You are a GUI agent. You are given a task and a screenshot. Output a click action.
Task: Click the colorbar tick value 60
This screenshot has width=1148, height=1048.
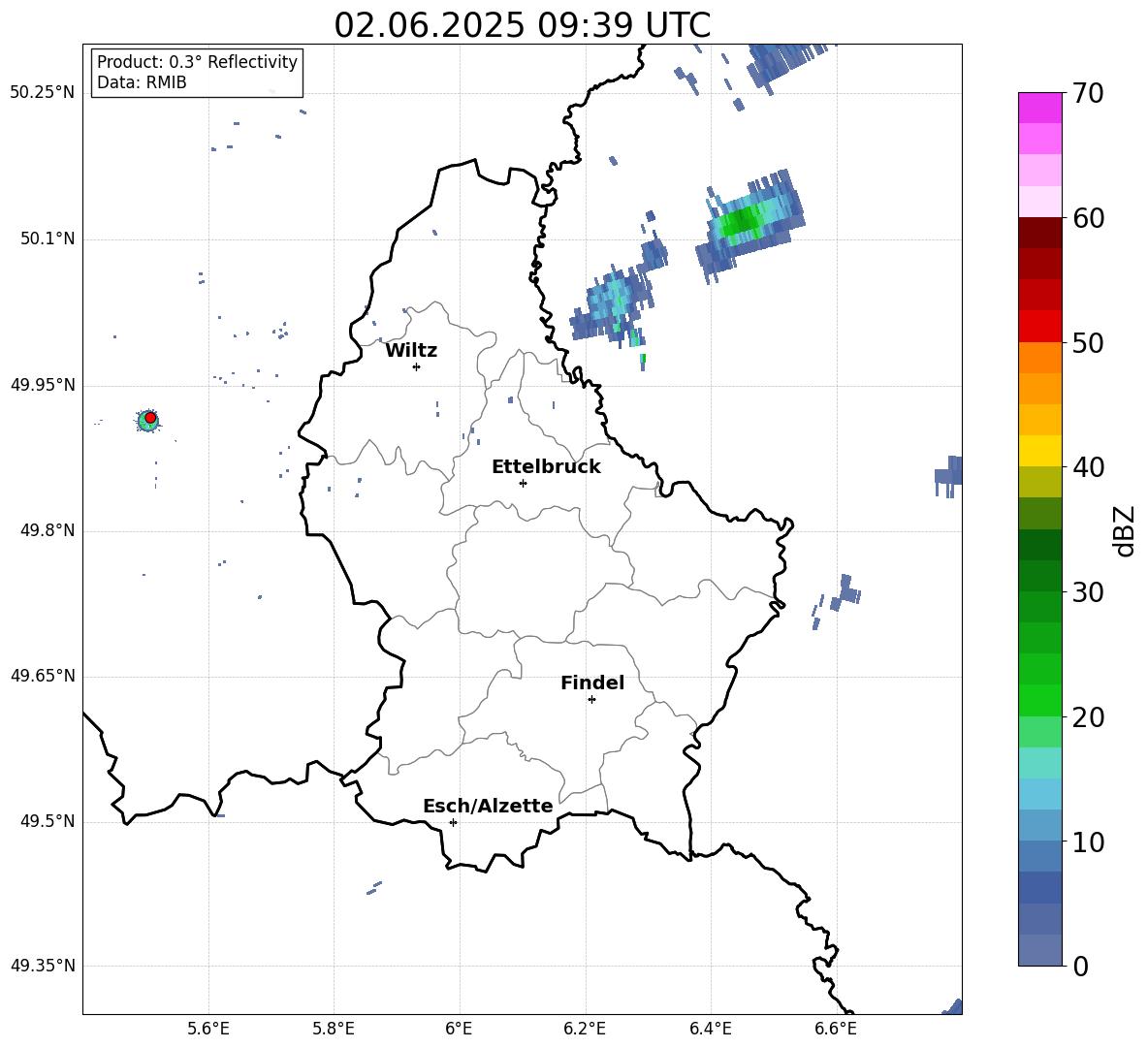[x=1088, y=218]
